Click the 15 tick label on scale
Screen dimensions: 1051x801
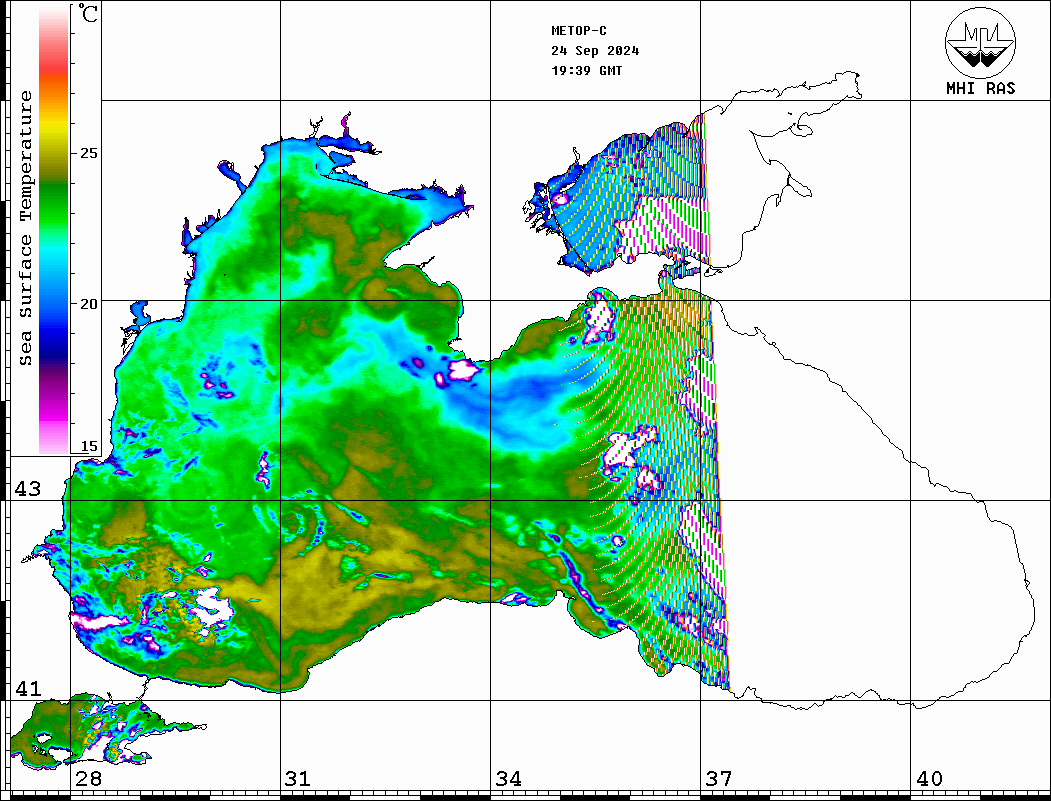tap(90, 446)
